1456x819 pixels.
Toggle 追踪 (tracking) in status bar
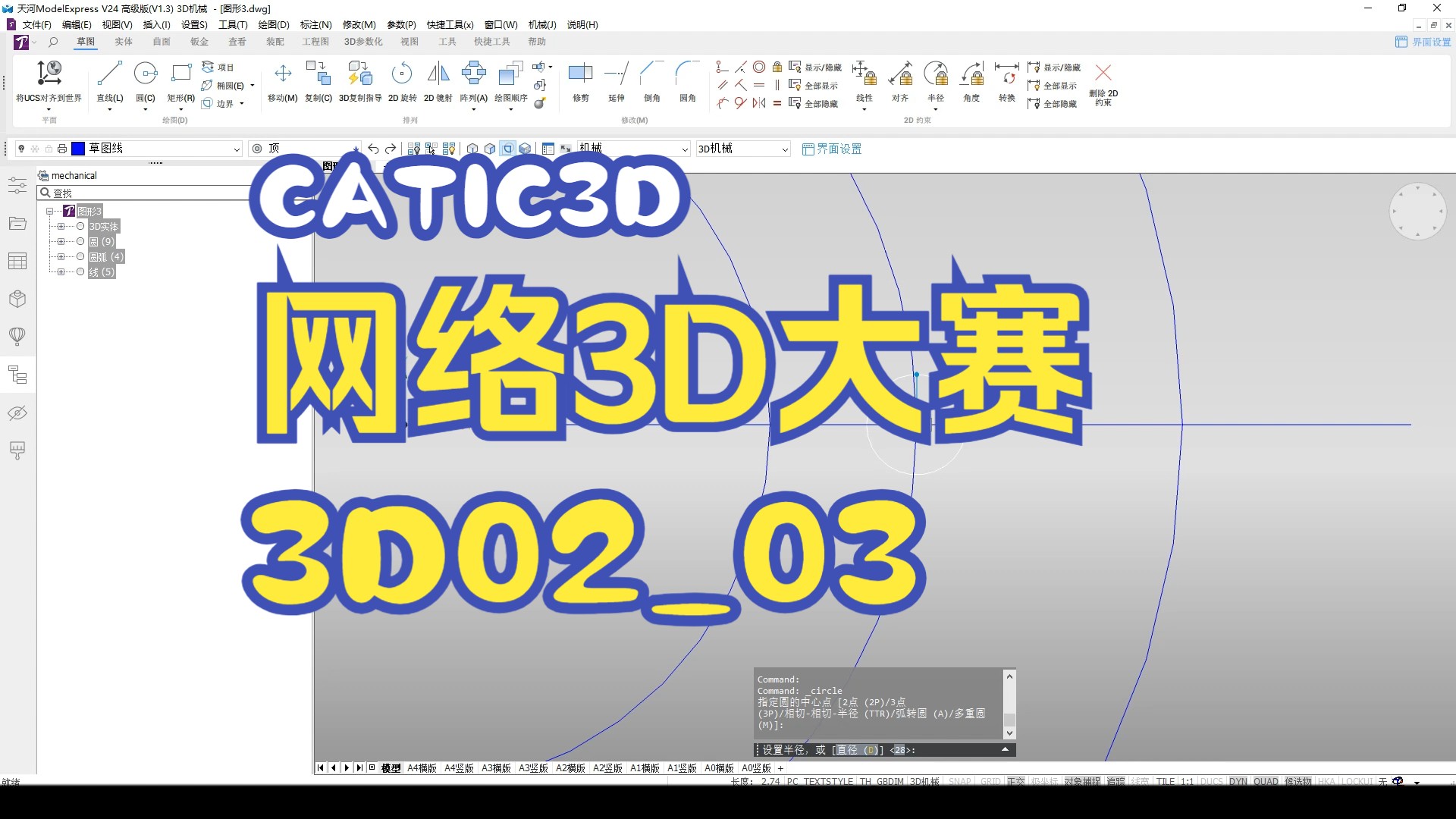tap(1116, 781)
